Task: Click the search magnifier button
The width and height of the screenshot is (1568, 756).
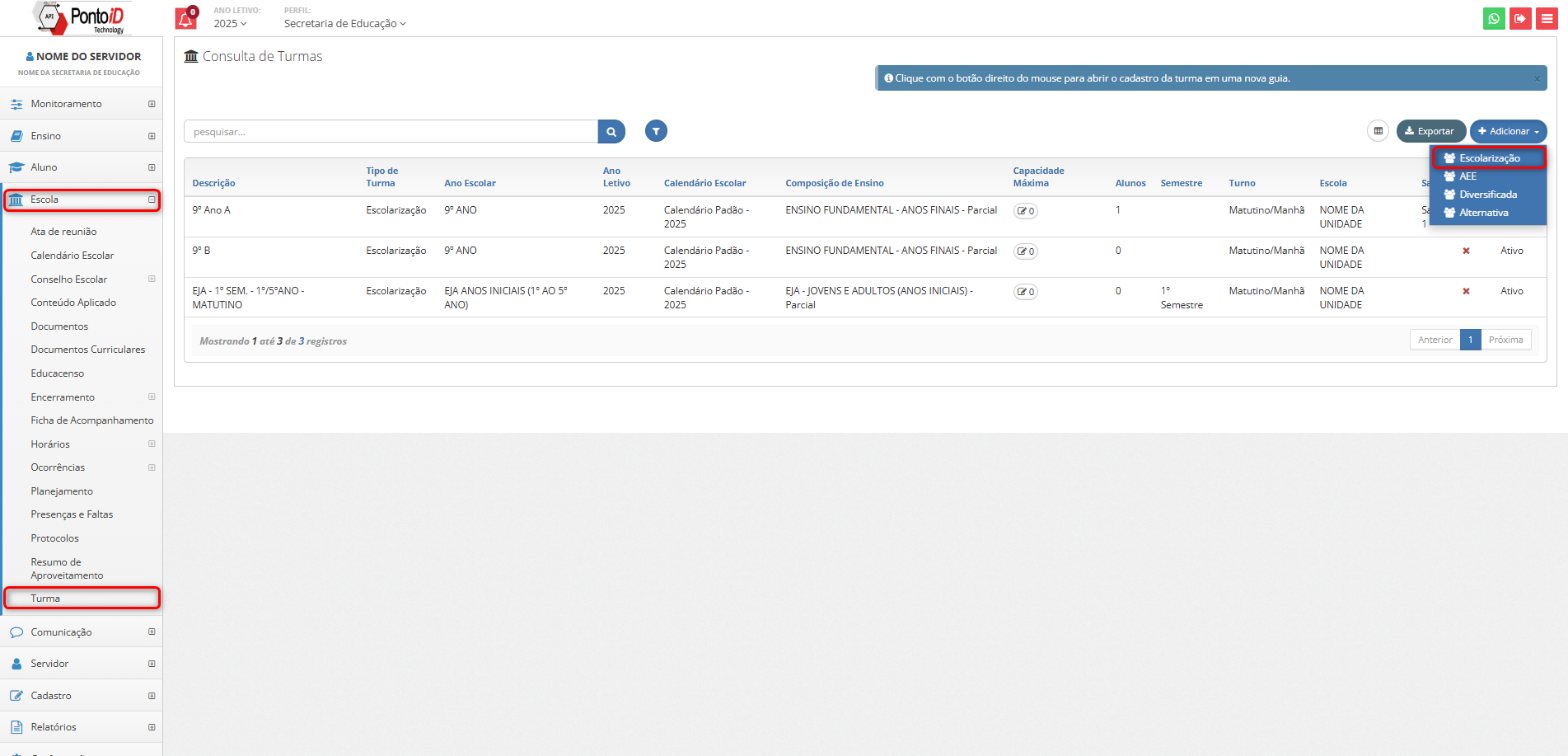Action: pyautogui.click(x=611, y=131)
